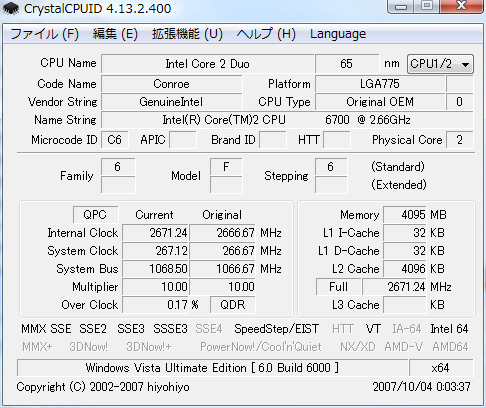The height and width of the screenshot is (408, 486).
Task: Select the CPU Name field Intel Core 2 Duo
Action: coord(208,64)
